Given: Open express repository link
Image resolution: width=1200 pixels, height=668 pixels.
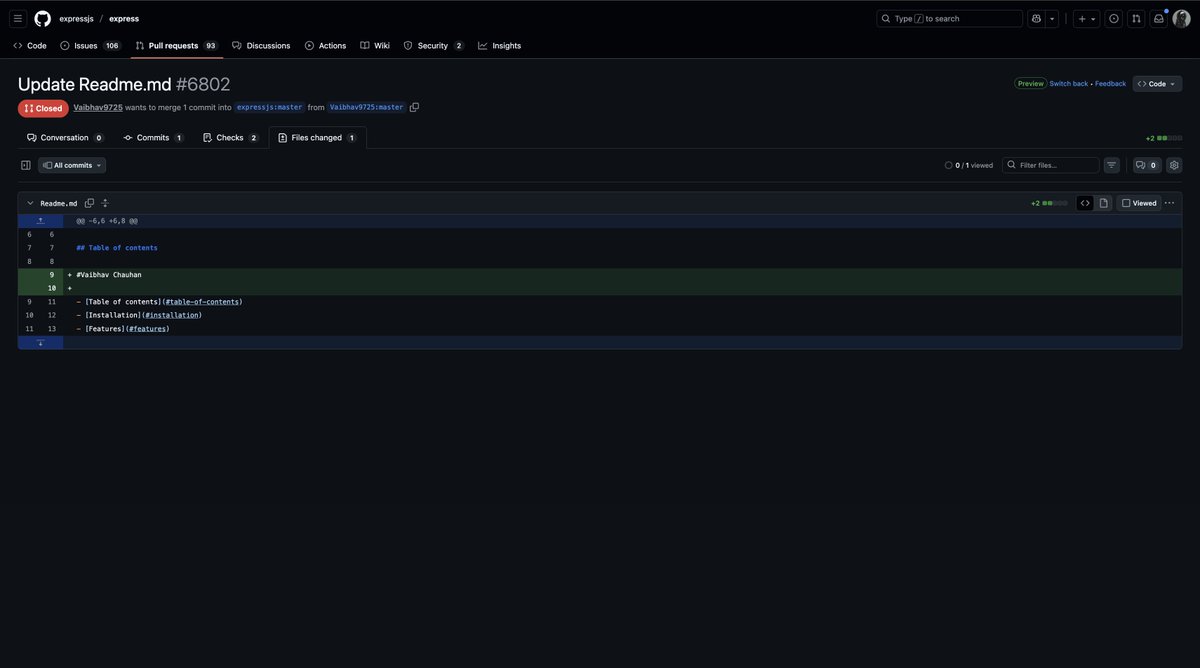Looking at the screenshot, I should click(124, 18).
